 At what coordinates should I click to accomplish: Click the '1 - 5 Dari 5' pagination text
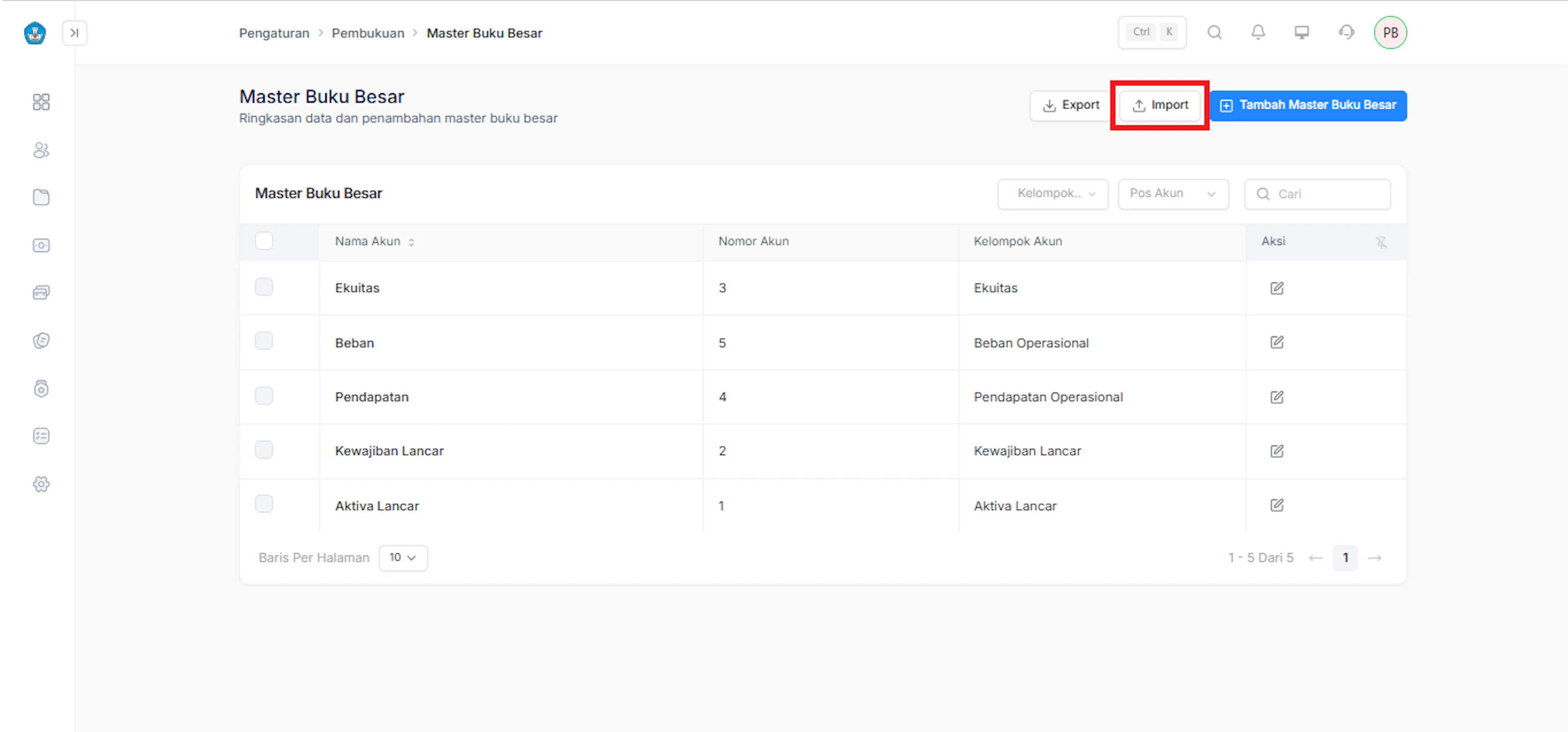1260,558
